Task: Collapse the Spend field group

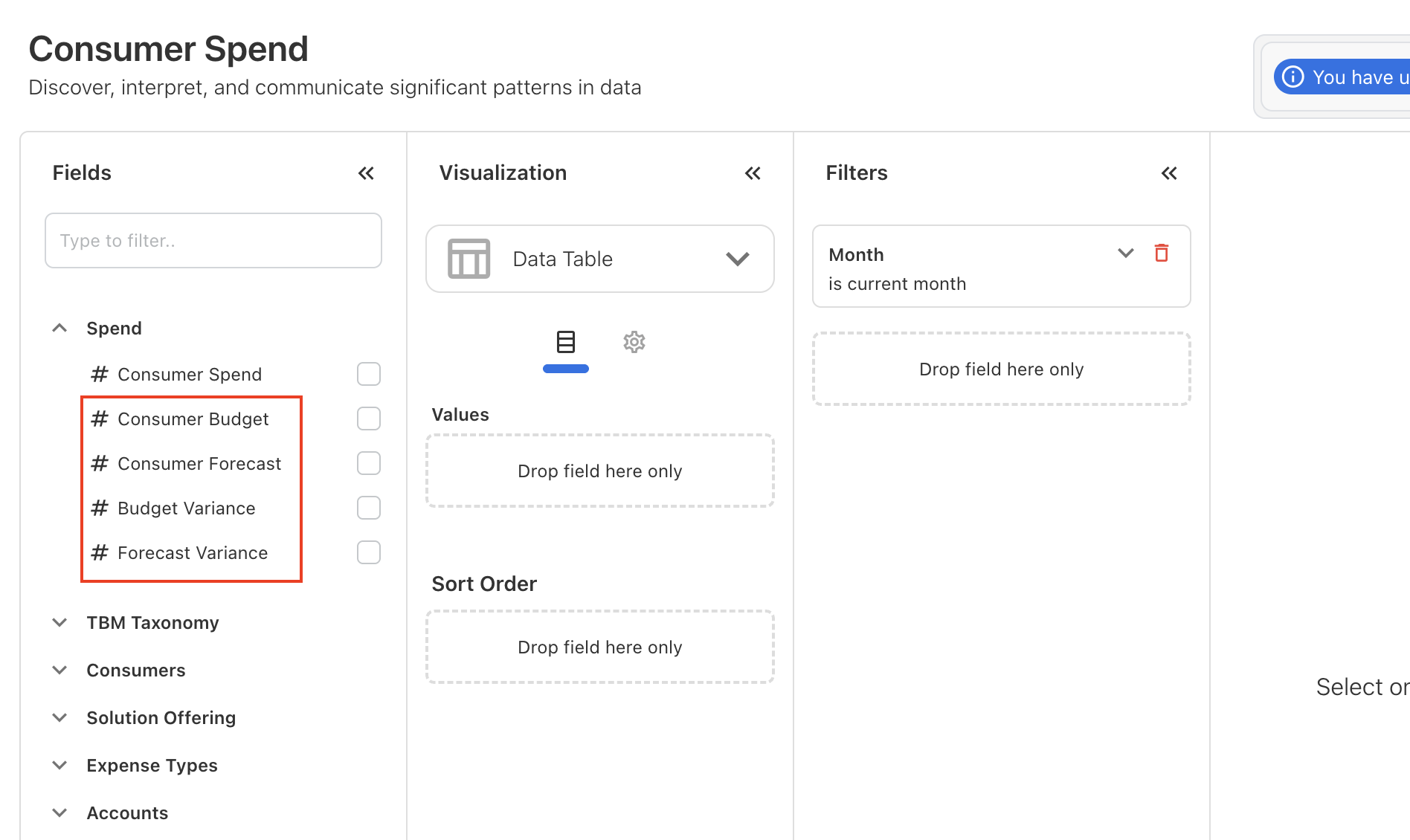Action: [60, 329]
